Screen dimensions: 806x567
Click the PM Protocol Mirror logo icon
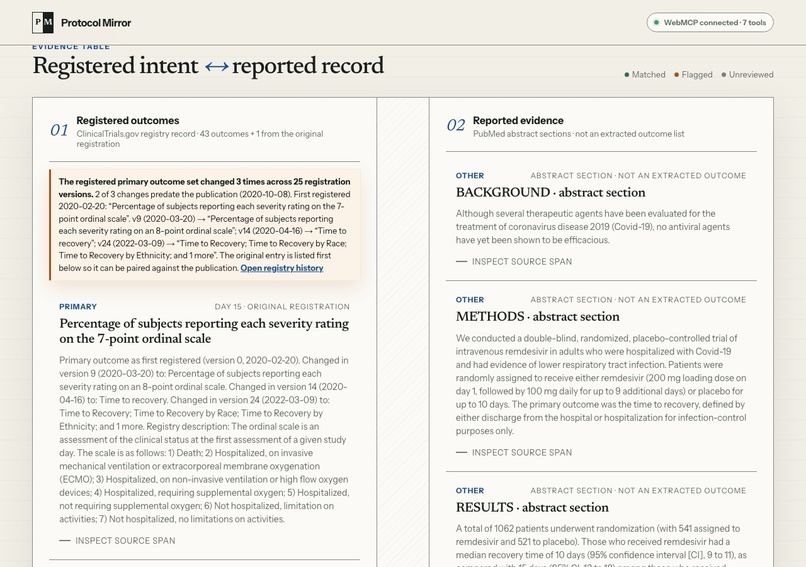click(43, 23)
